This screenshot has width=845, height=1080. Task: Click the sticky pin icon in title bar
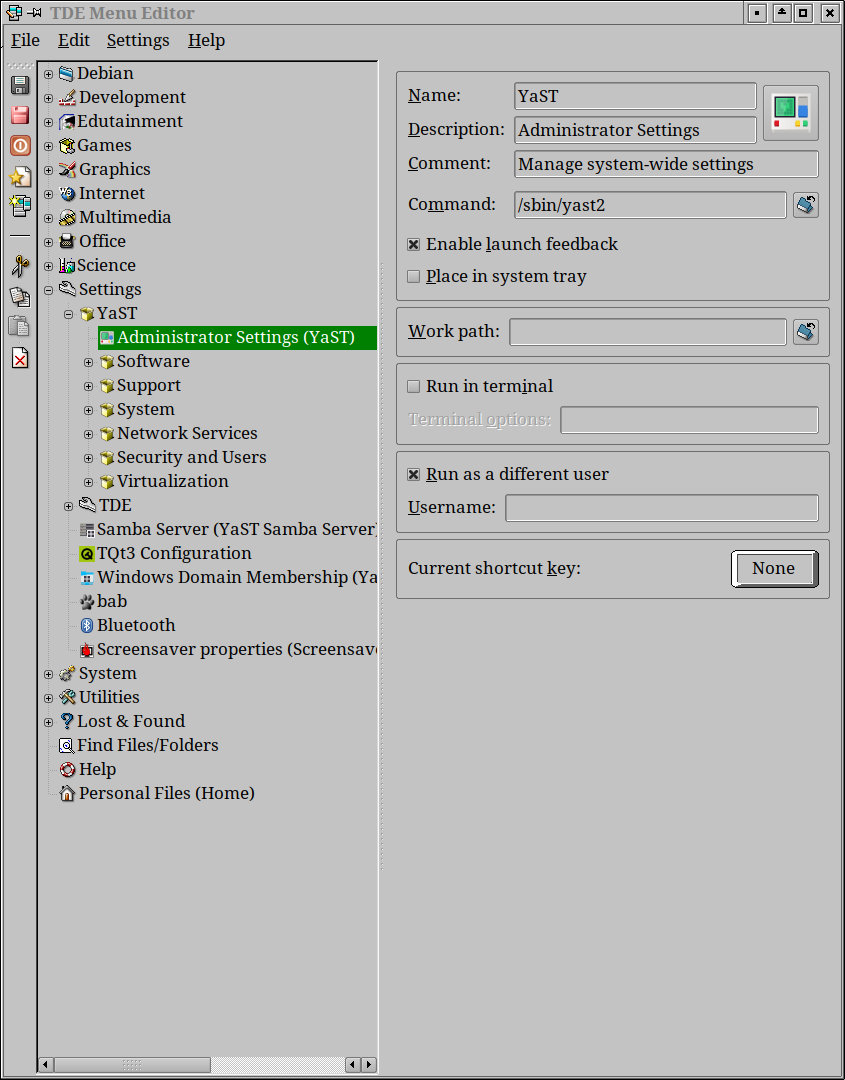tap(34, 12)
